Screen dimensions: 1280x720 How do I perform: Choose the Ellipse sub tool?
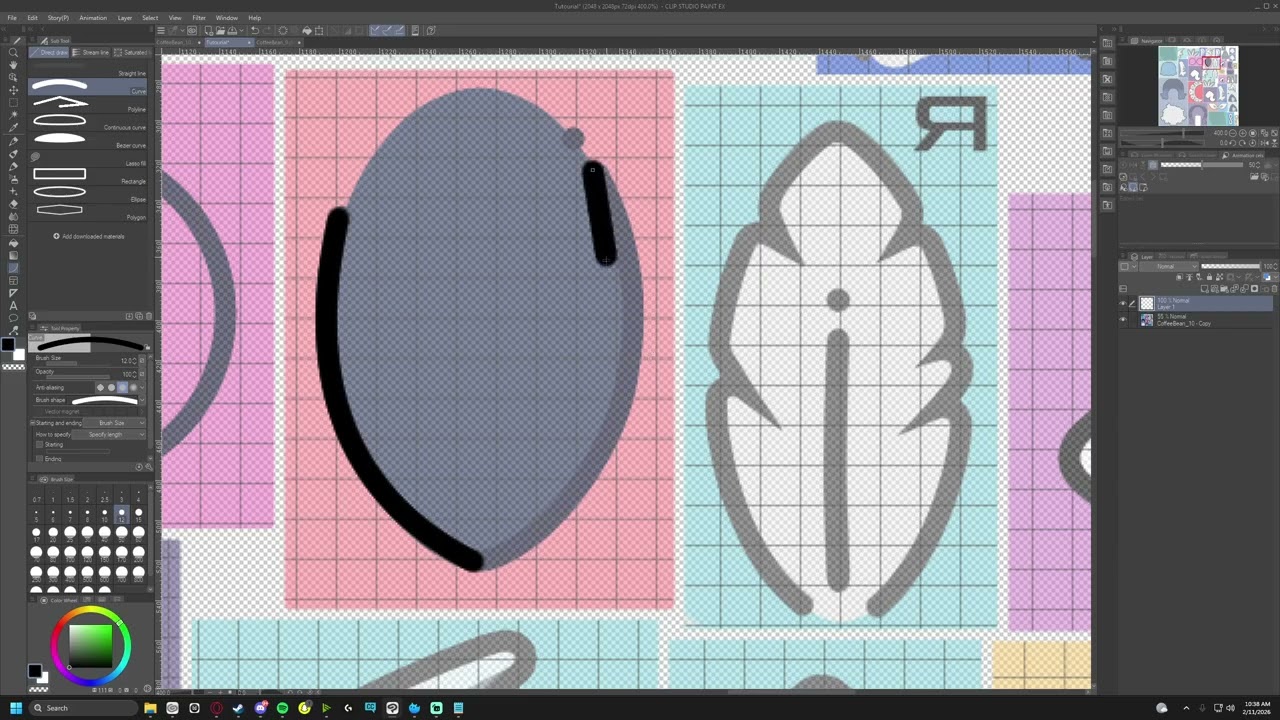[89, 195]
